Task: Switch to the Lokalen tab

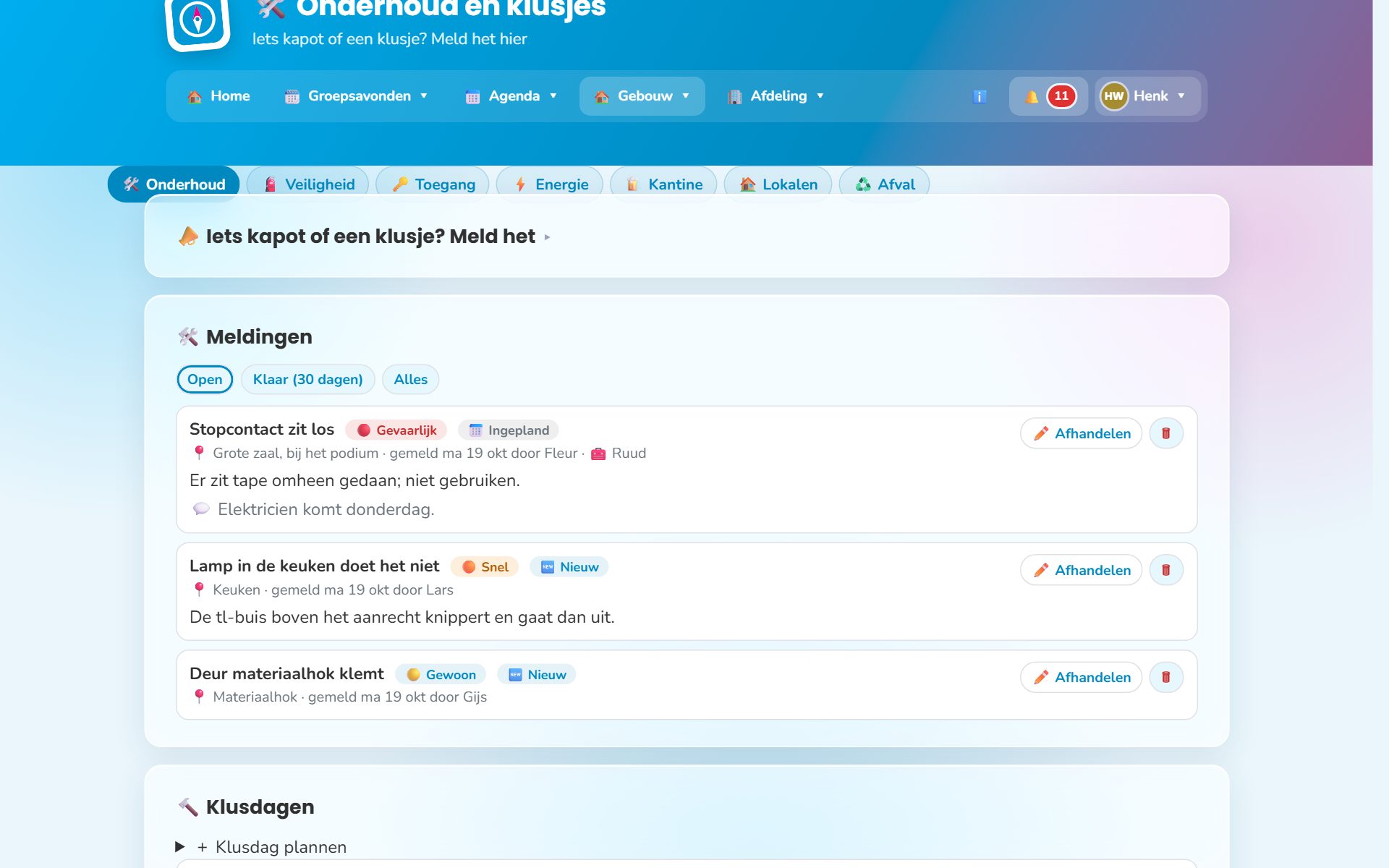Action: 778,184
